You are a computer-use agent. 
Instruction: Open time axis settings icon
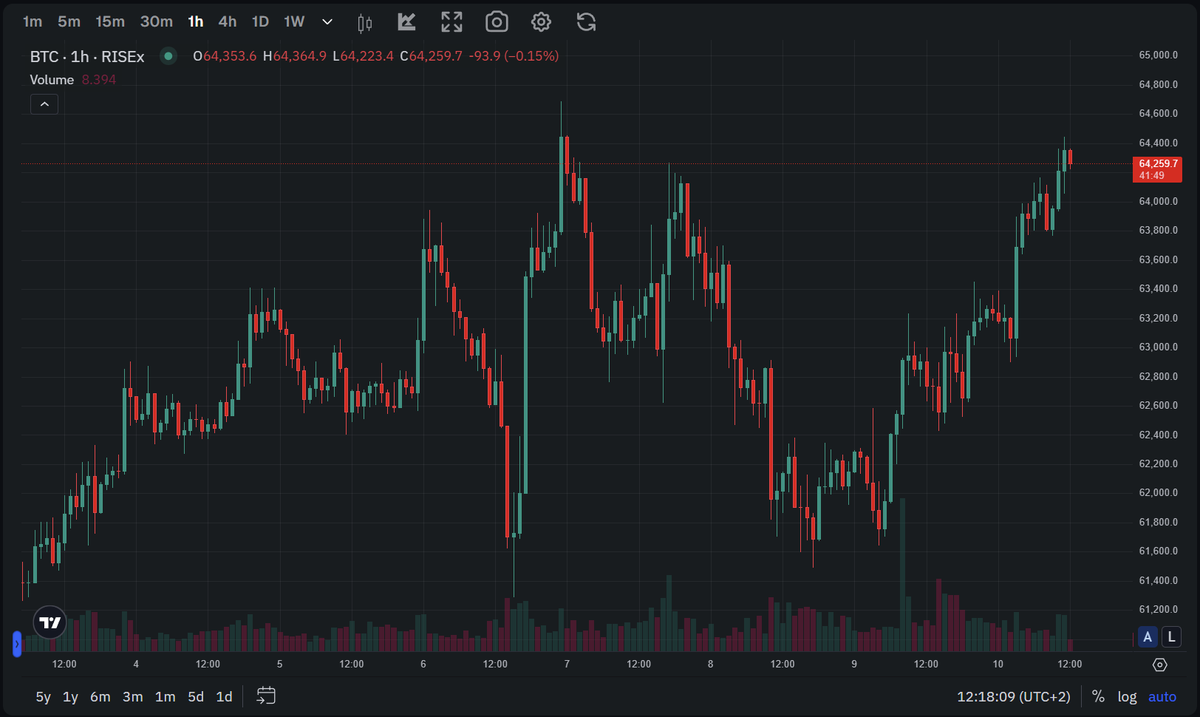1160,664
